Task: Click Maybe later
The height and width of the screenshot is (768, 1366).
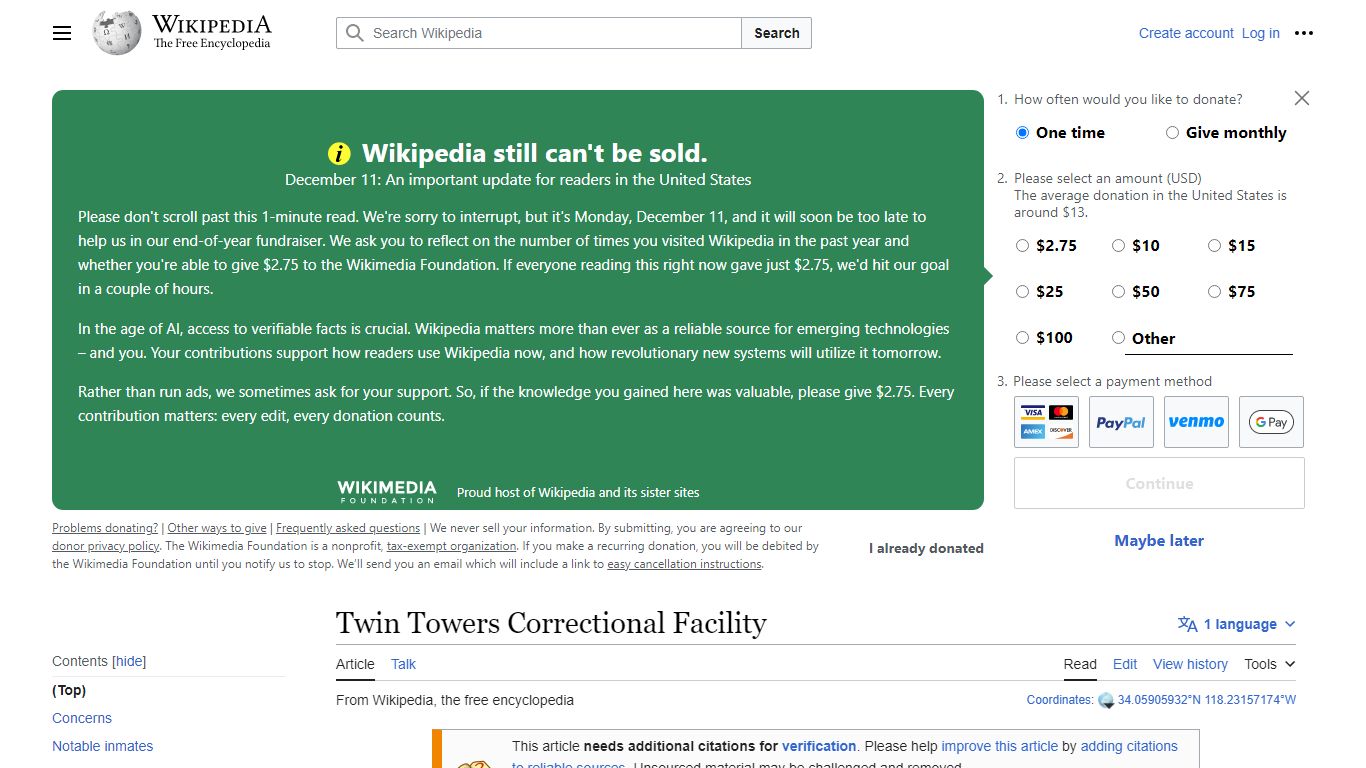Action: (x=1159, y=541)
